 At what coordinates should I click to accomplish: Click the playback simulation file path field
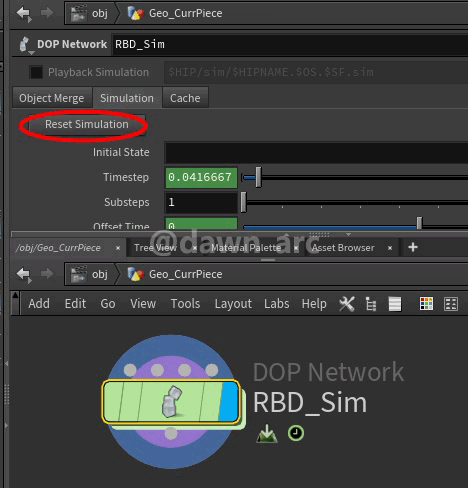point(315,72)
